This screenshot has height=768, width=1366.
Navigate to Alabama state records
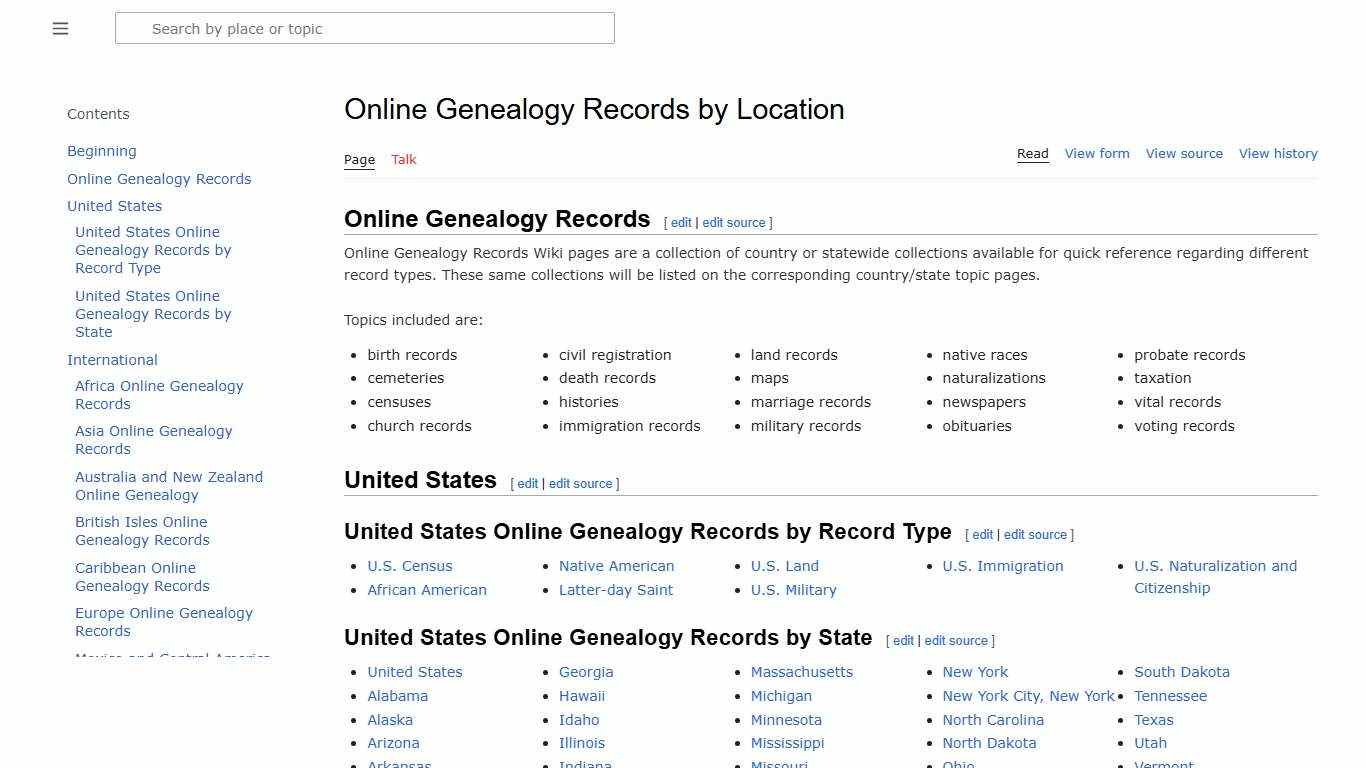pyautogui.click(x=397, y=695)
